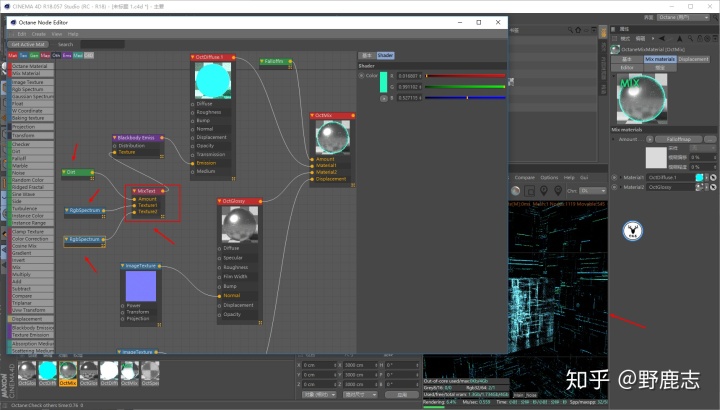Viewport: 720px width, 410px height.
Task: Click the green Color swatch in Shader
Action: (x=383, y=82)
